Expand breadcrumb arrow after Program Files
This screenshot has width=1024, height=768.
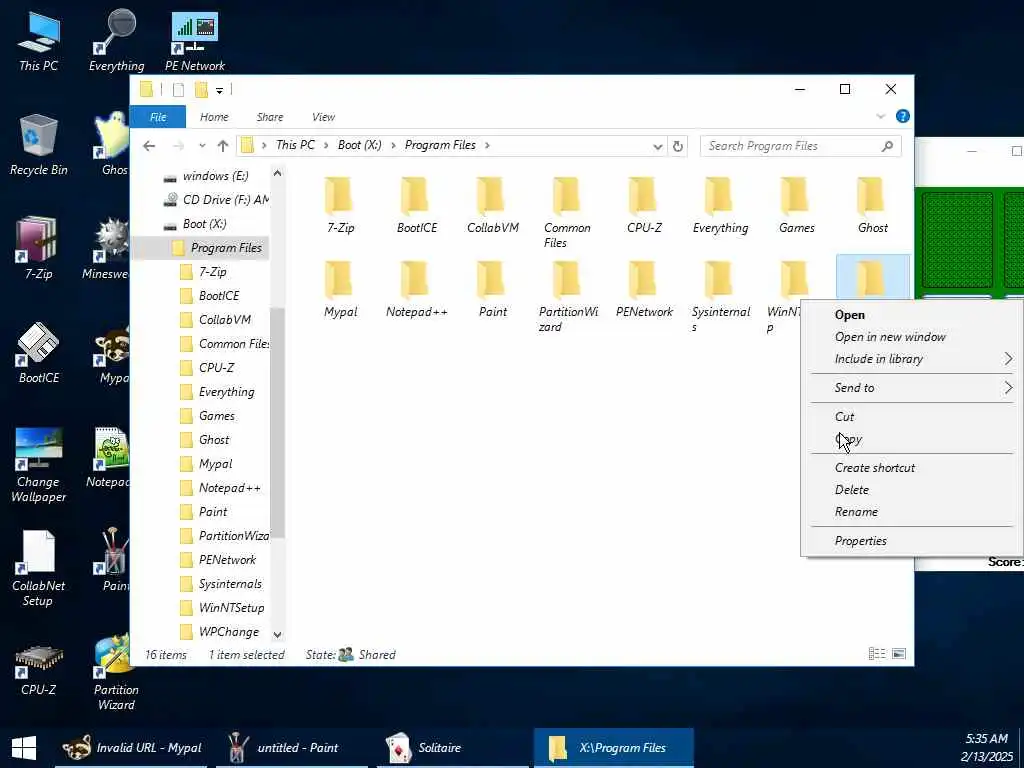[487, 145]
